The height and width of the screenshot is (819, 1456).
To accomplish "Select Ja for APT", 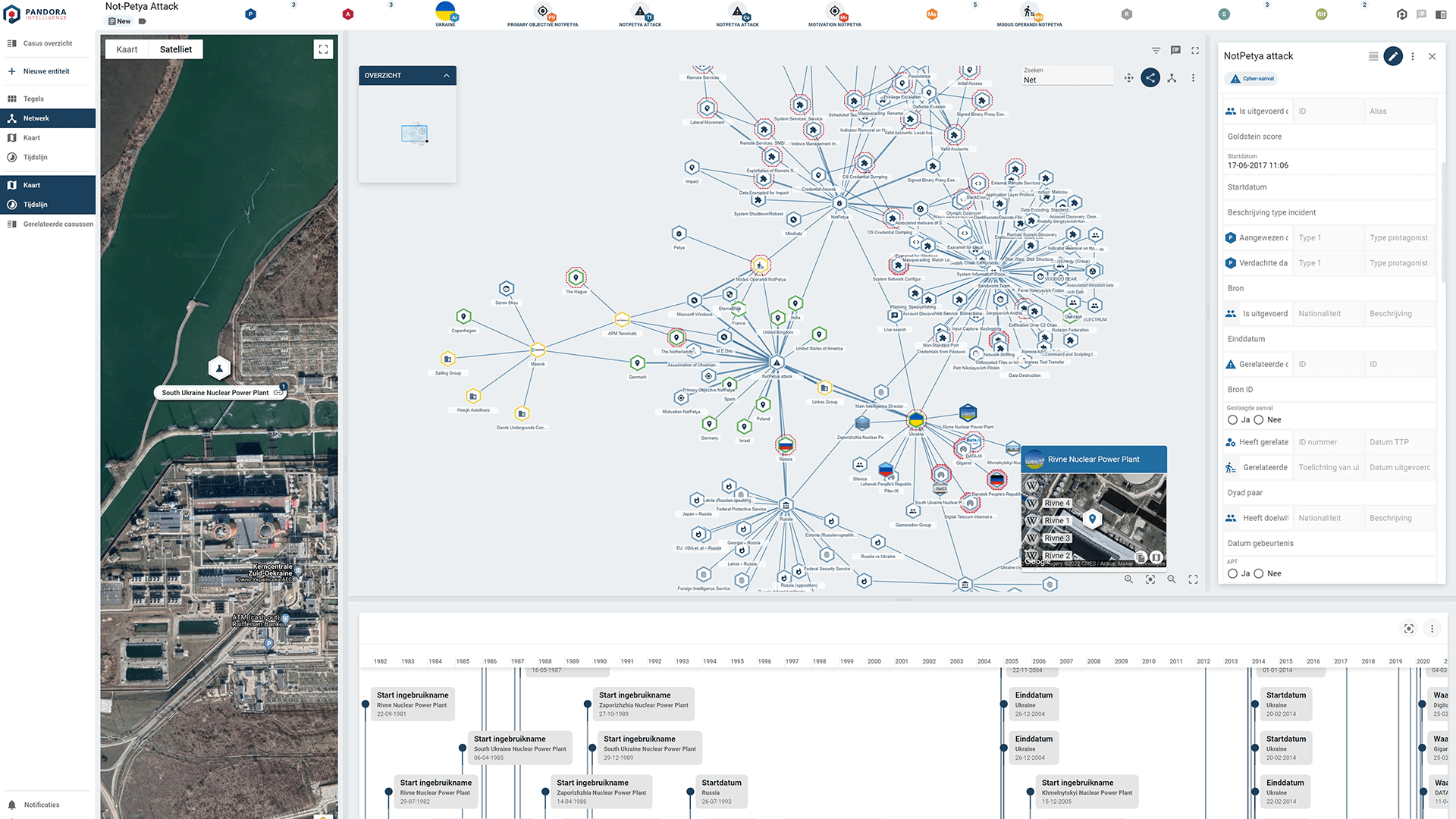I will point(1232,573).
